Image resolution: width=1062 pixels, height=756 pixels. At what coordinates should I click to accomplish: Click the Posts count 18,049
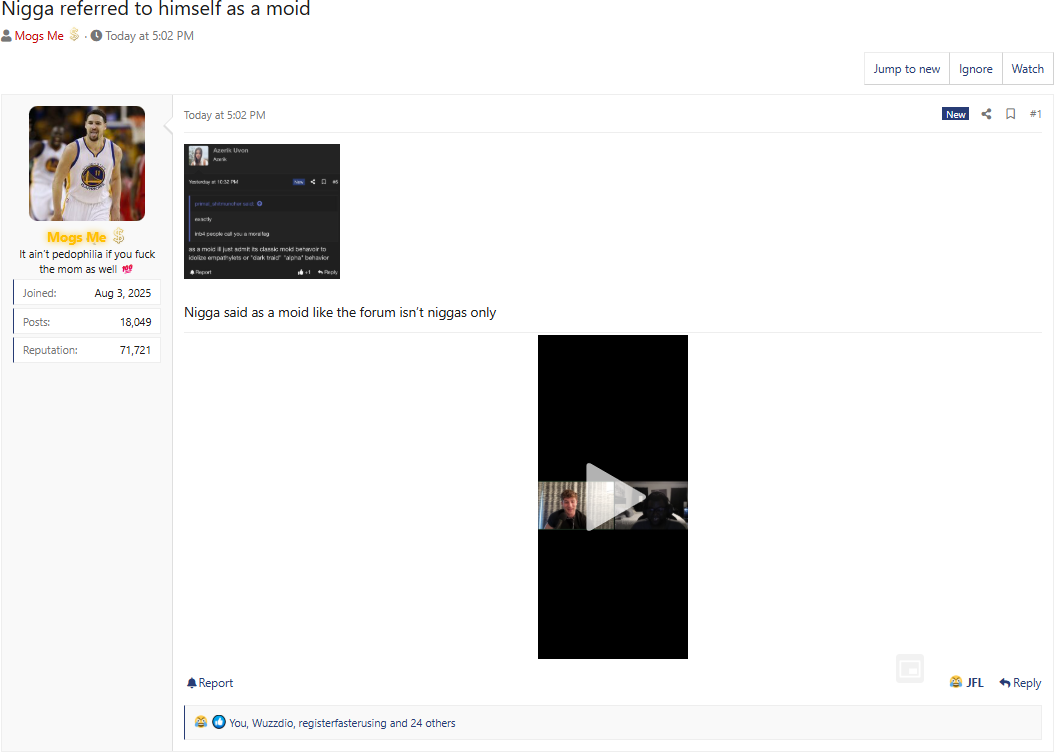click(x=135, y=322)
